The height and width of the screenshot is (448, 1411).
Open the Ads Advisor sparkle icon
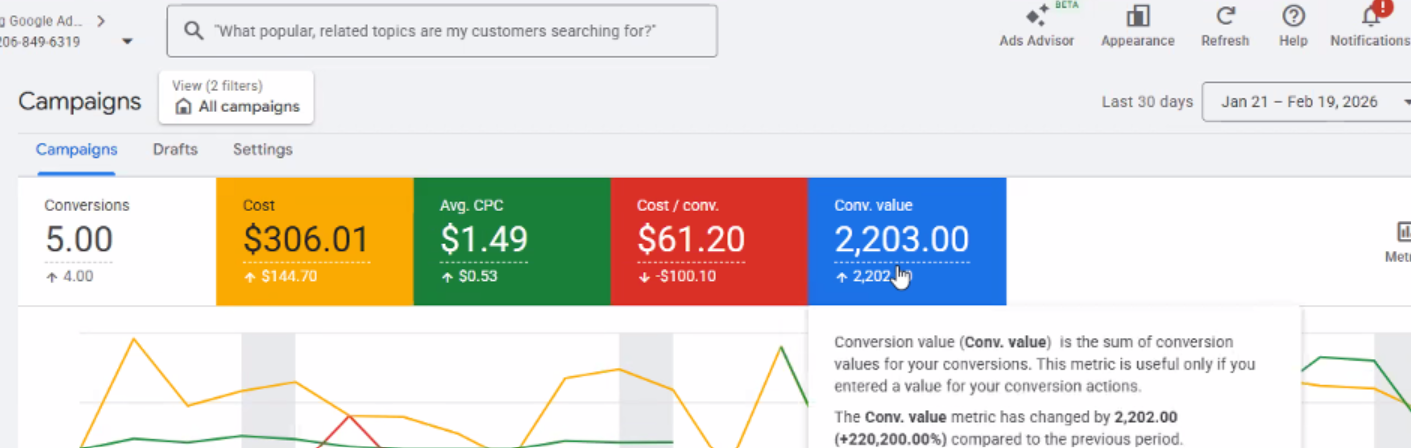tap(1037, 16)
